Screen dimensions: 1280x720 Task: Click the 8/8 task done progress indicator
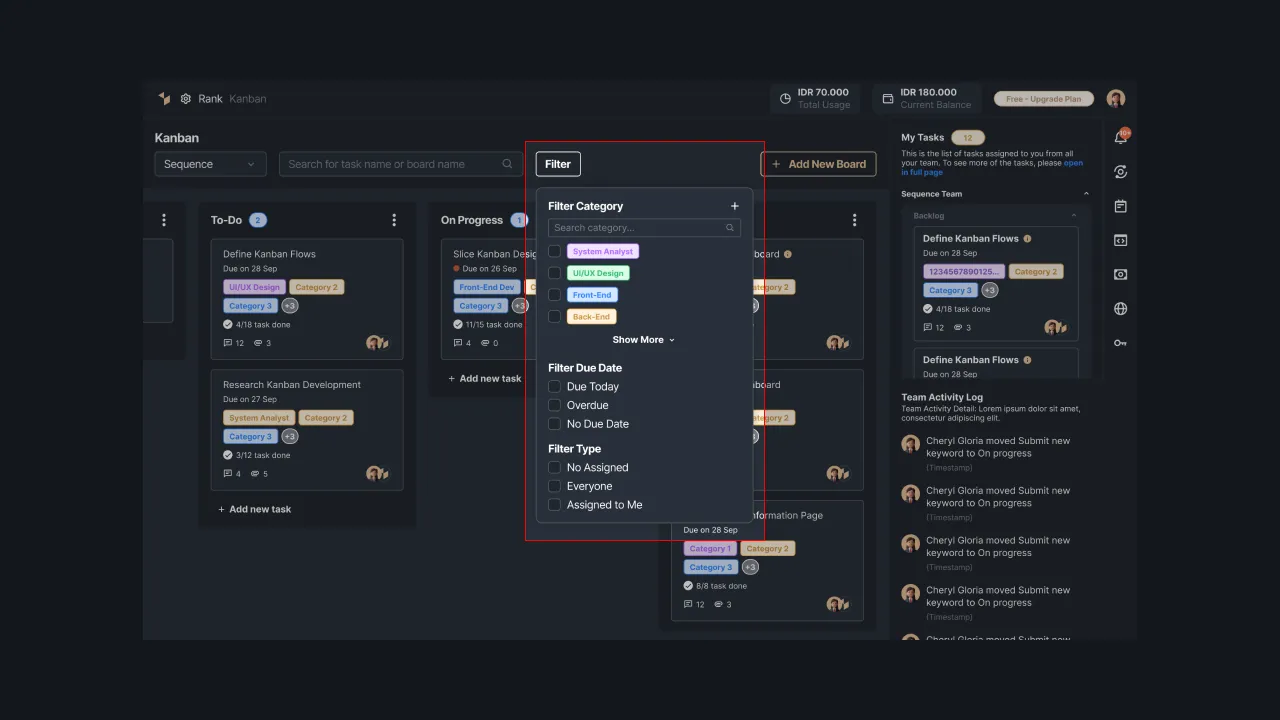coord(715,586)
